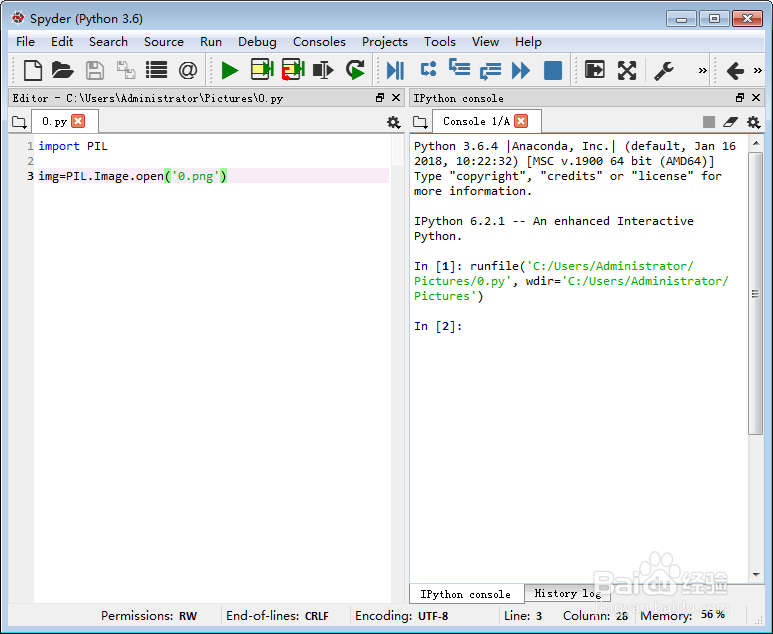Step into function debug icon

click(x=459, y=68)
